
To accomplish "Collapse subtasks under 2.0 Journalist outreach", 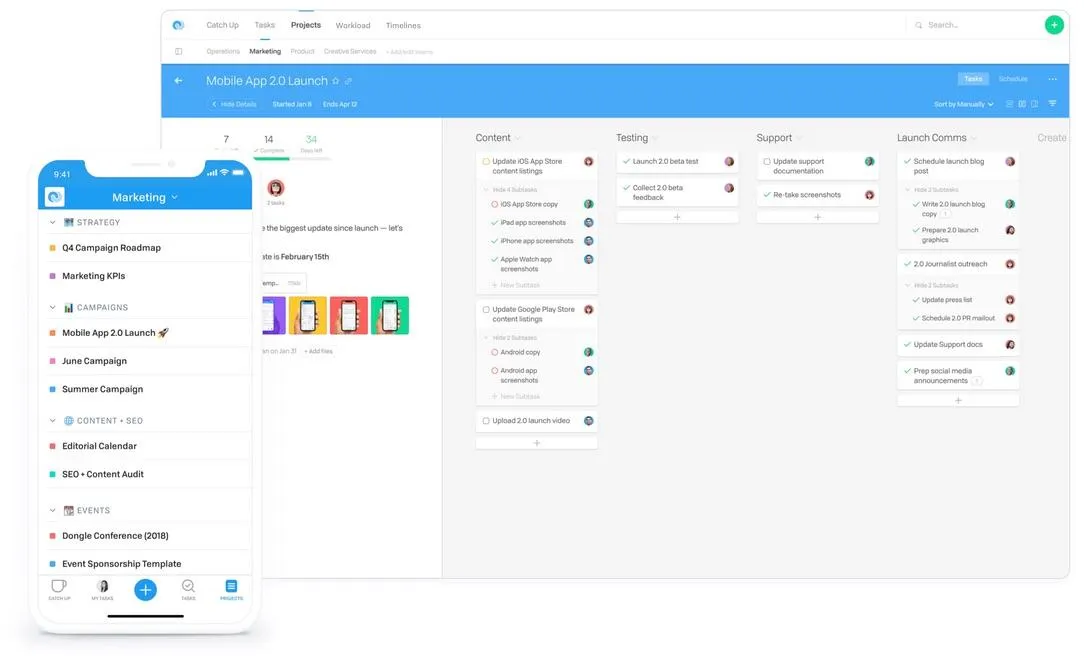I will coord(932,285).
